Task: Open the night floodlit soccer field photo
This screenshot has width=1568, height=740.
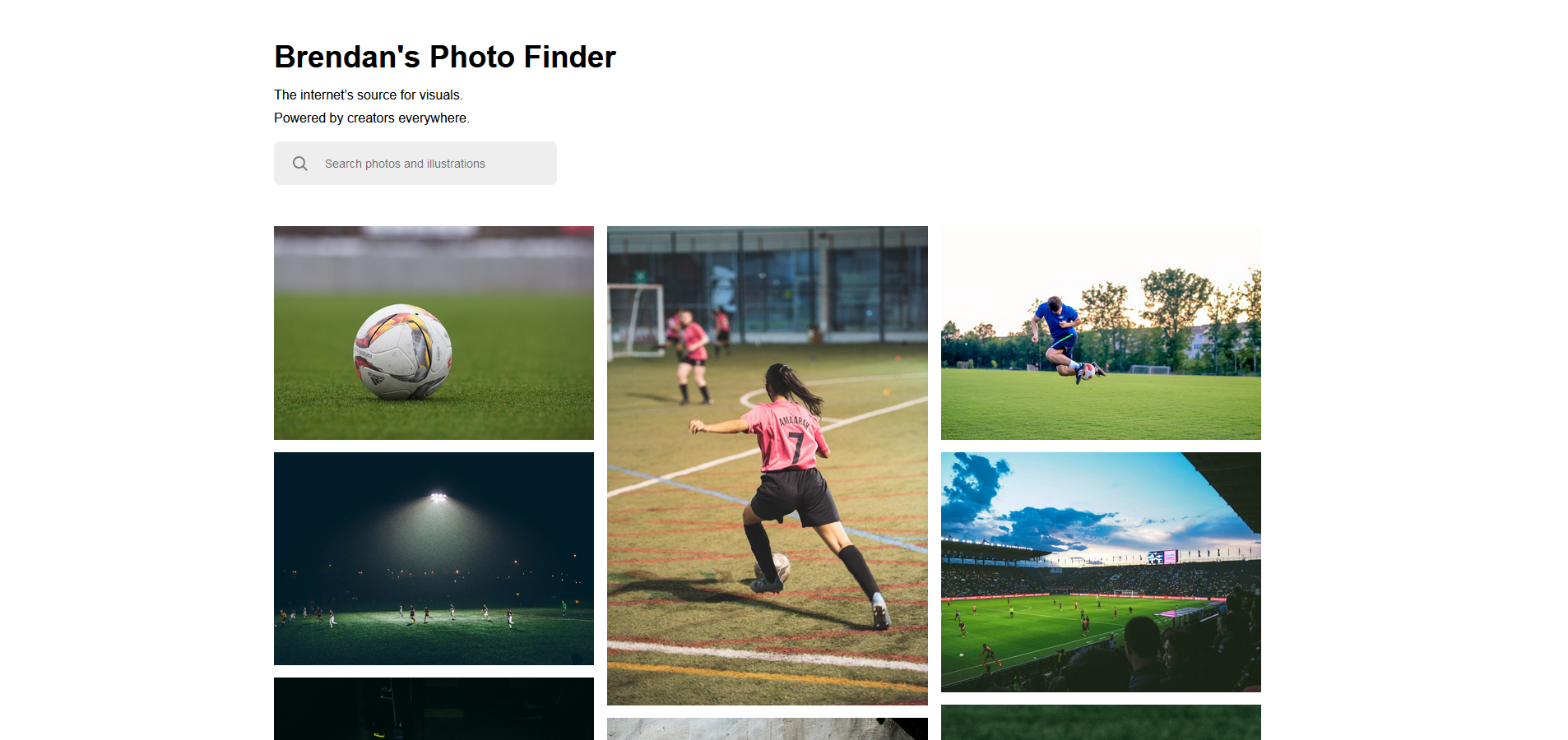Action: (x=434, y=558)
